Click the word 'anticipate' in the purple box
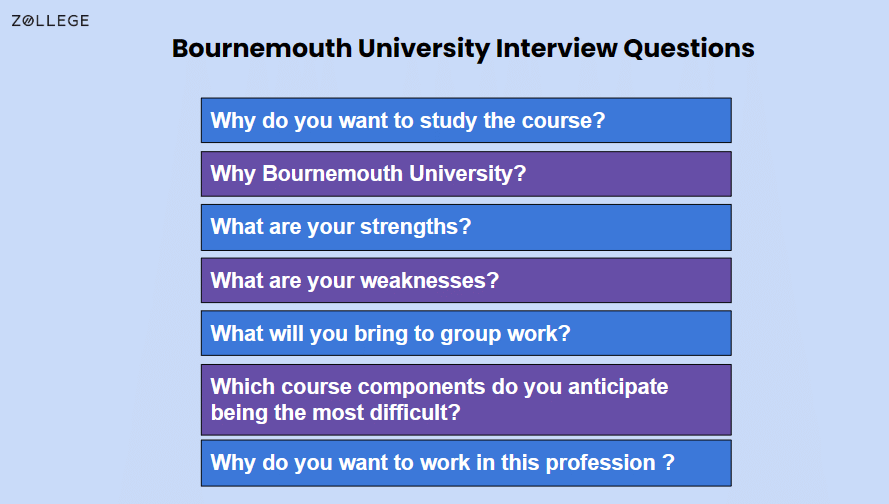889x504 pixels. tap(618, 387)
